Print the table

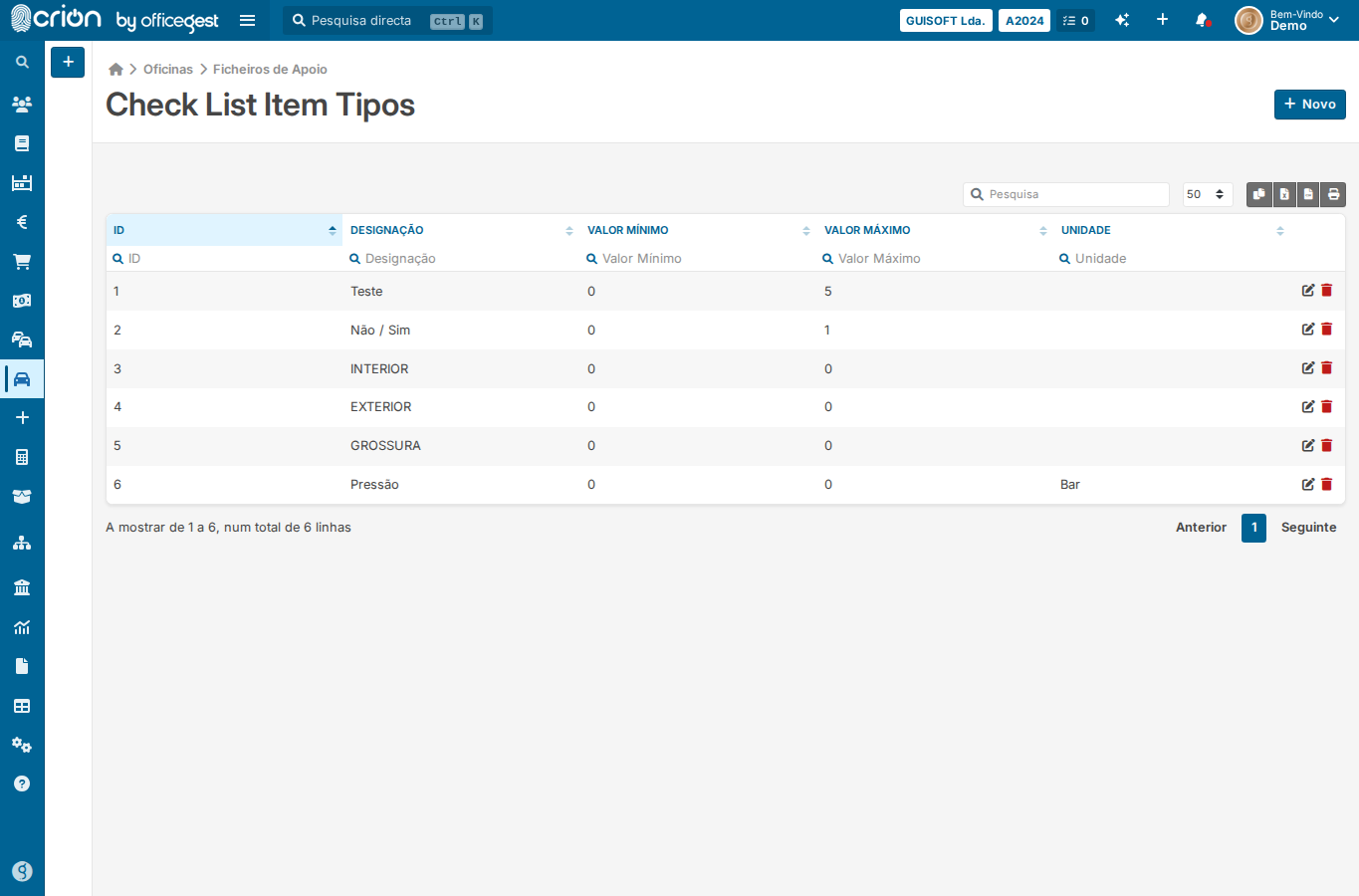[1333, 194]
